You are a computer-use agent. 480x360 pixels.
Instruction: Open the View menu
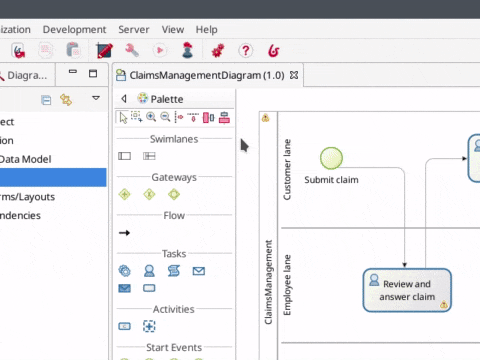point(173,29)
